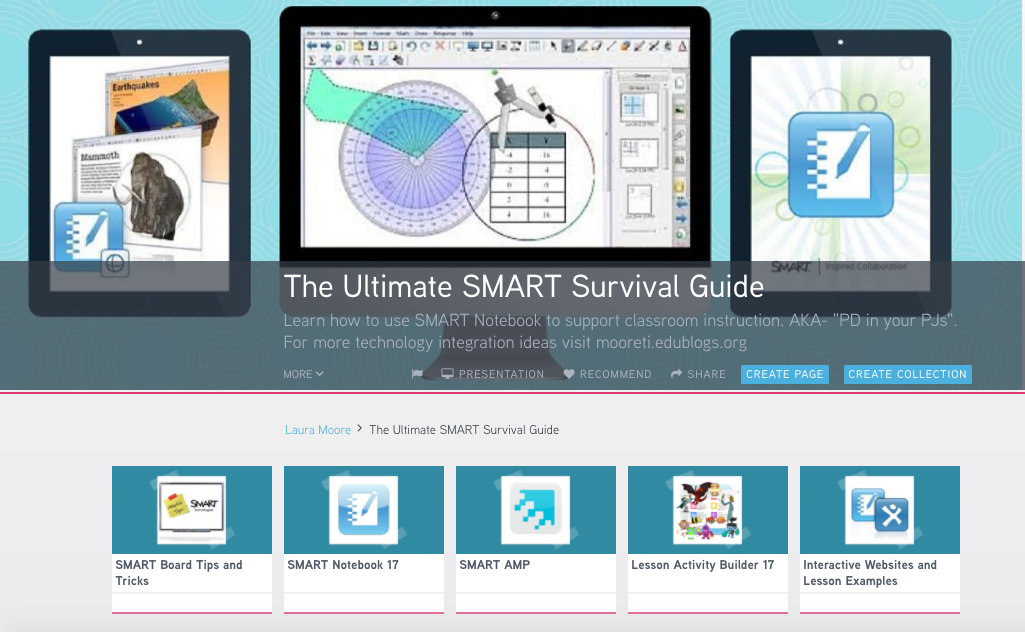Viewport: 1025px width, 632px height.
Task: Click the 'SMART Notebook 17' title
Action: pos(343,565)
